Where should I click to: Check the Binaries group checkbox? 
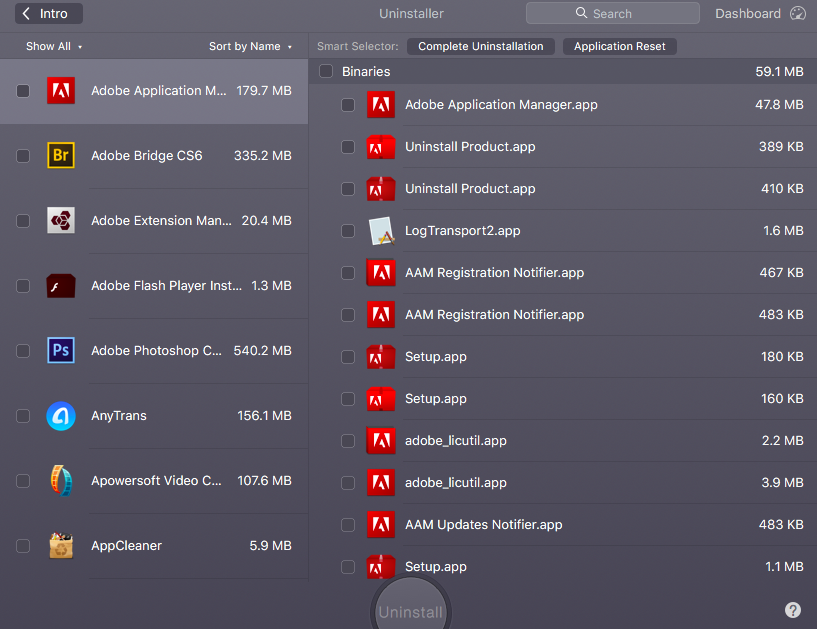click(326, 71)
